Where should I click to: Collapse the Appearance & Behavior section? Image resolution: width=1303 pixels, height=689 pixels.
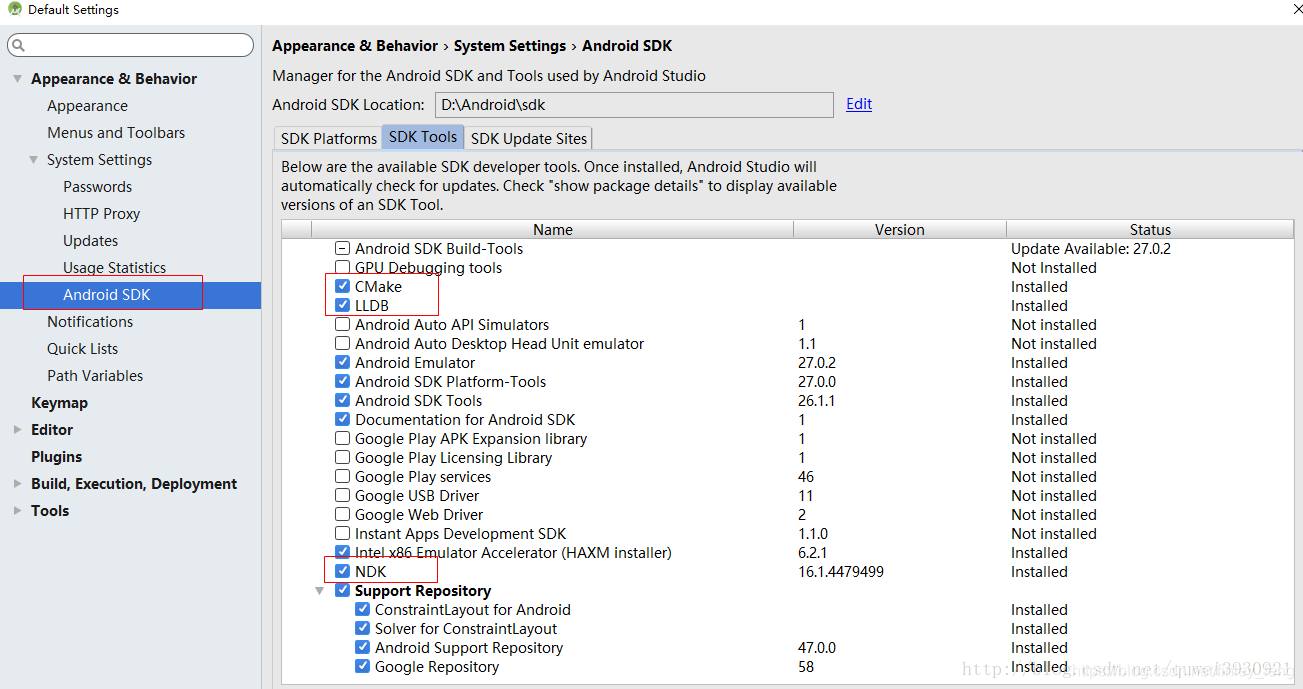point(17,78)
